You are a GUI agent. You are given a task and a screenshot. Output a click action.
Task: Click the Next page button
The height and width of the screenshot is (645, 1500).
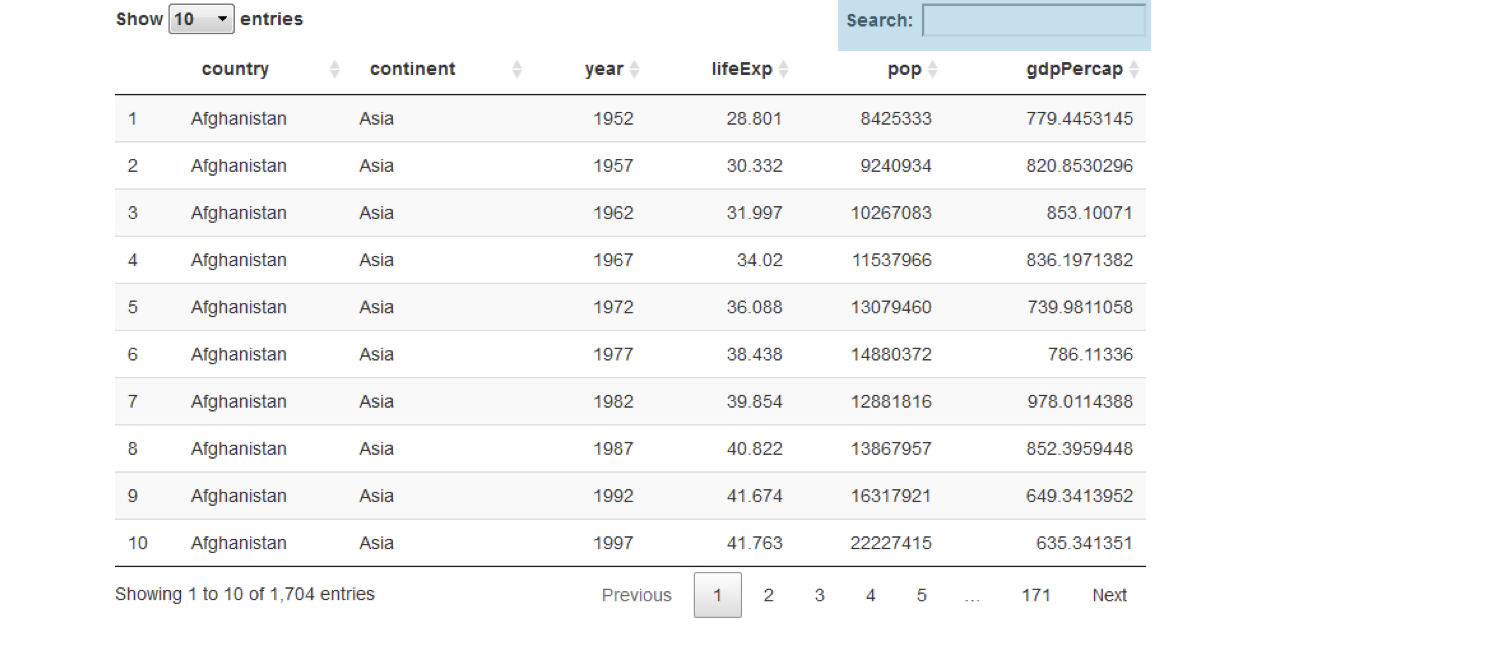point(1109,595)
